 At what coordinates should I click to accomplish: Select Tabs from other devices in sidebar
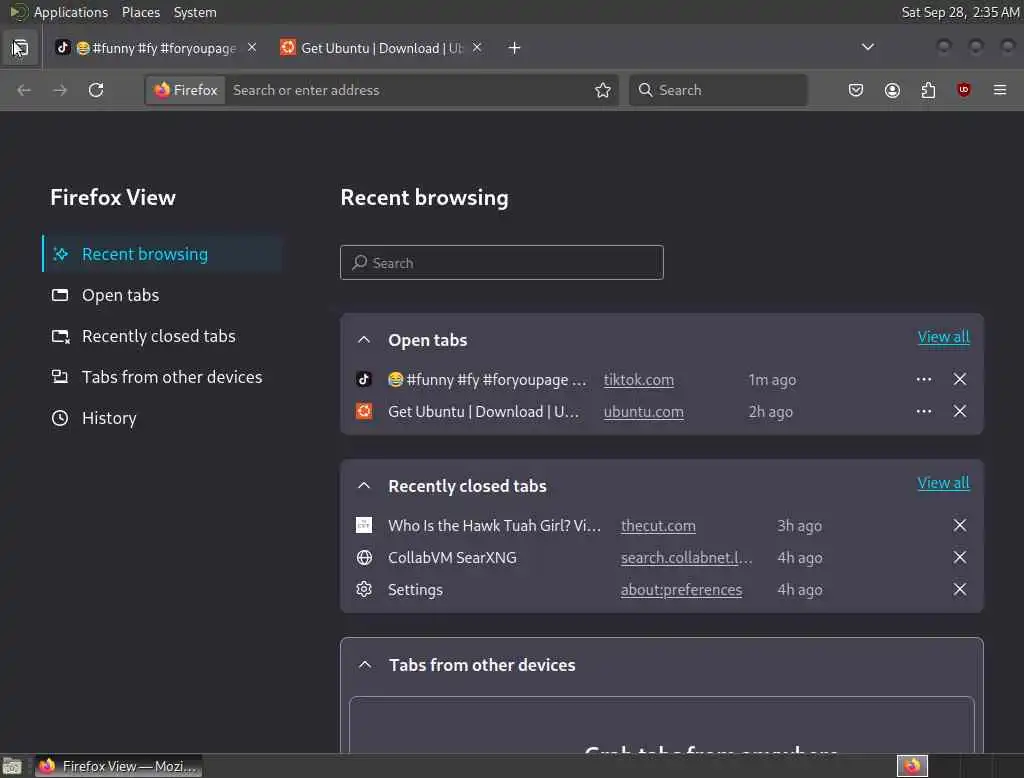pos(163,377)
